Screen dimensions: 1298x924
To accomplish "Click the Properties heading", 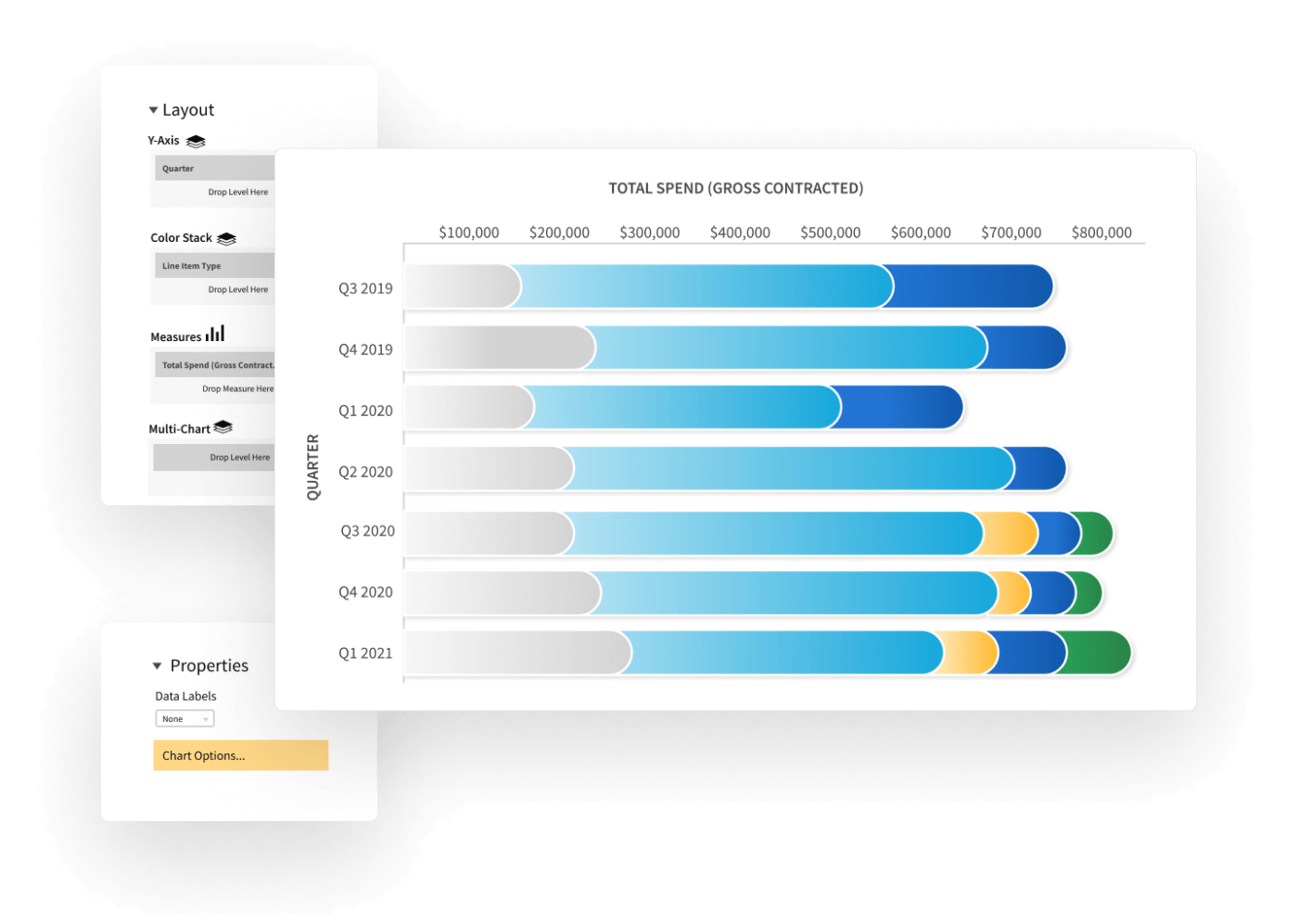I will [x=210, y=665].
